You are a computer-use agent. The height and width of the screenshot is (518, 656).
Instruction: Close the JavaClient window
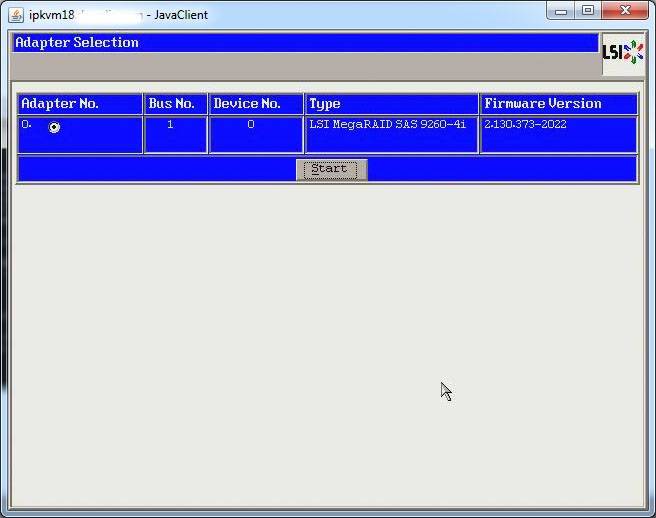click(625, 11)
